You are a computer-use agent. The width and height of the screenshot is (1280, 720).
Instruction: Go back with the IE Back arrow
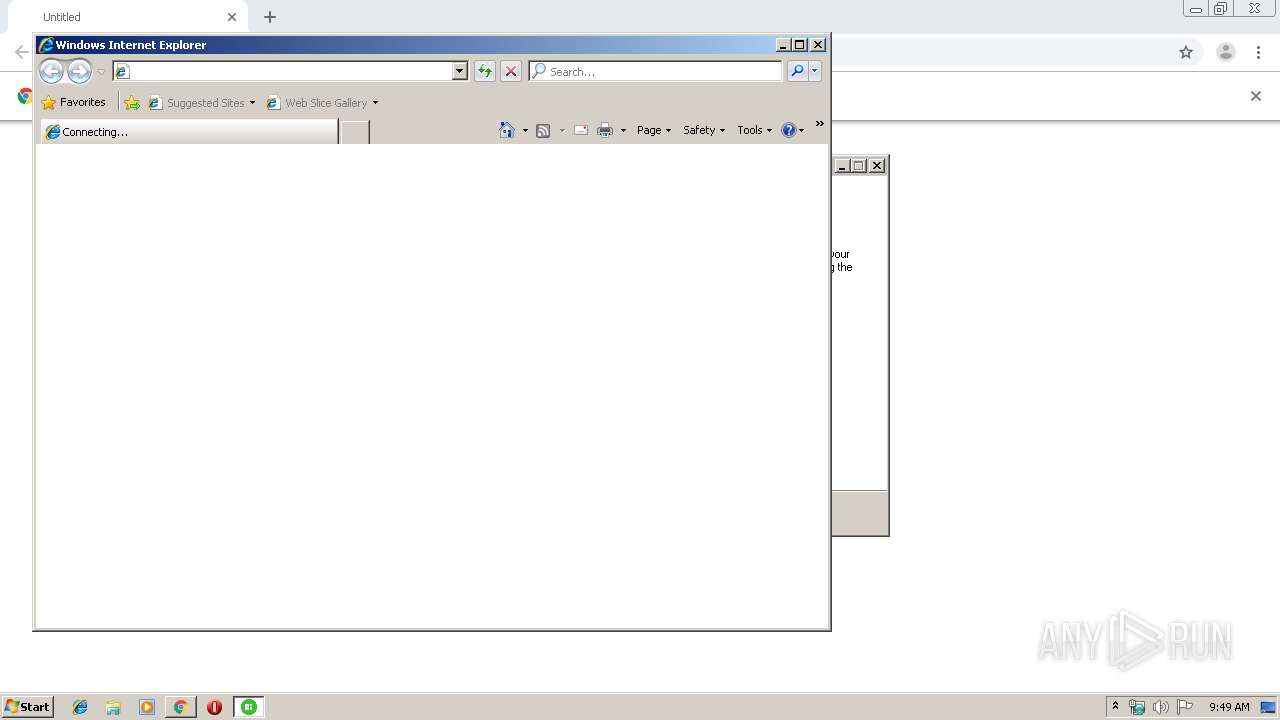coord(51,71)
